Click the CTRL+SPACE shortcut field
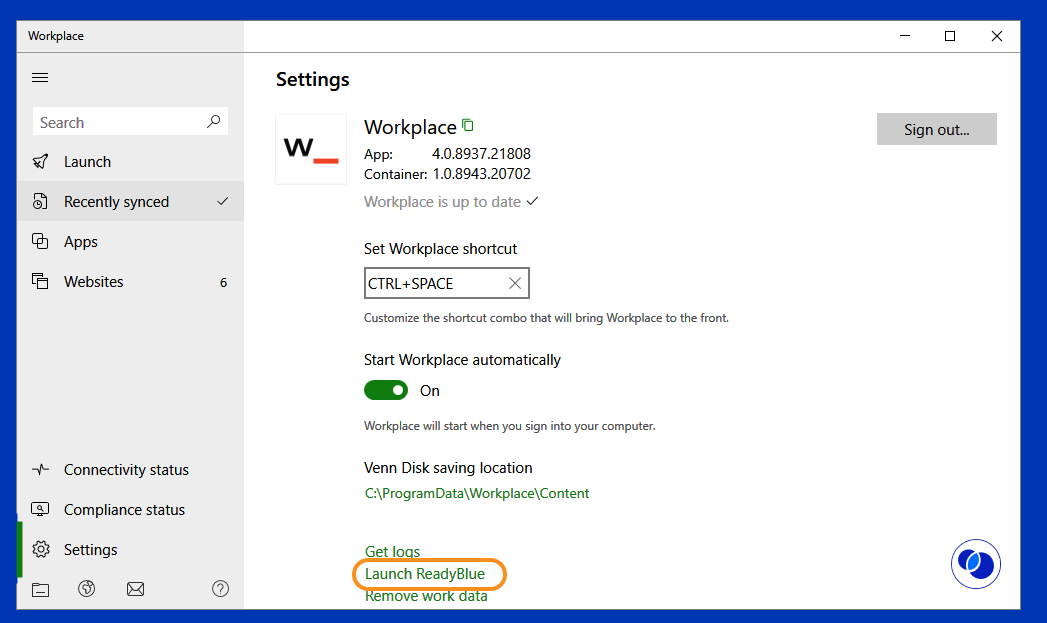Screen dimensions: 1047x623 point(447,283)
